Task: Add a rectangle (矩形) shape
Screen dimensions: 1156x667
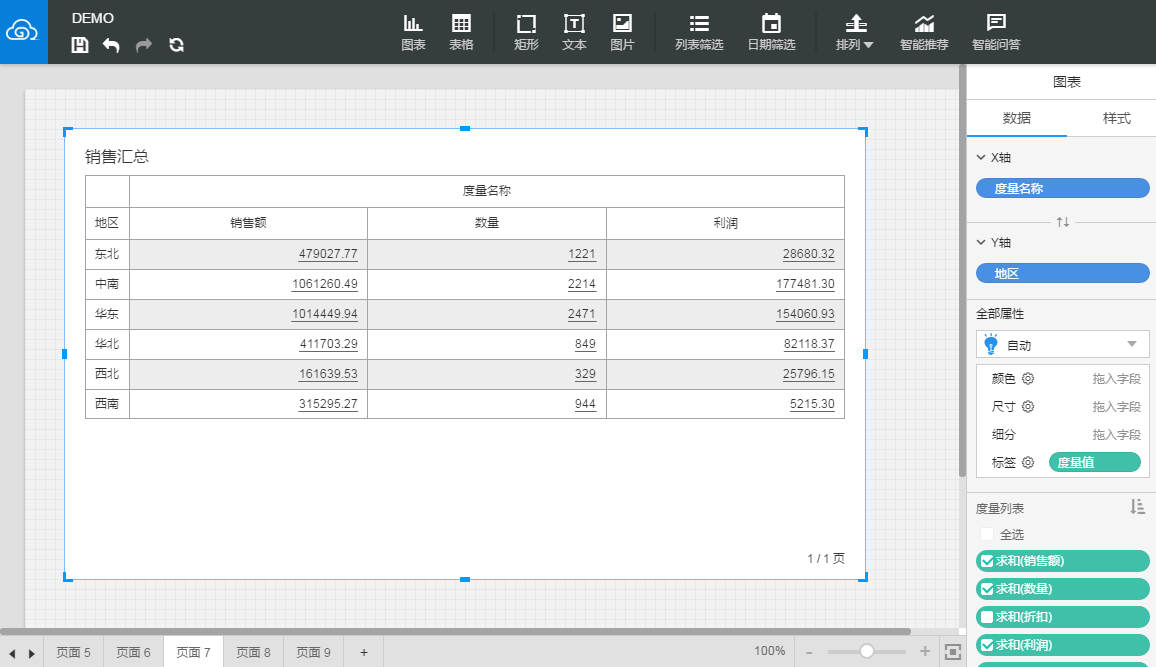Action: tap(526, 32)
